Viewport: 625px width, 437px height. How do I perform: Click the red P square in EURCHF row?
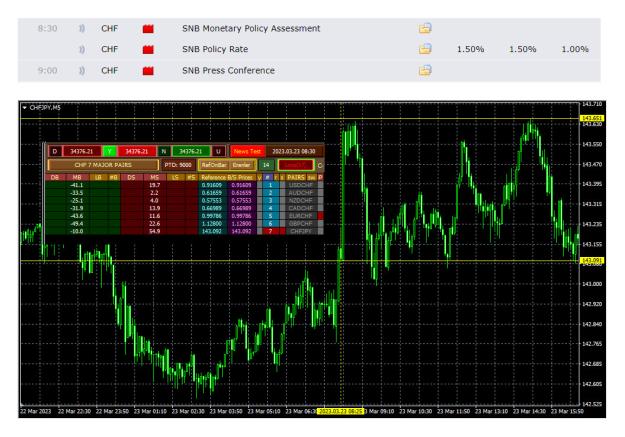320,216
